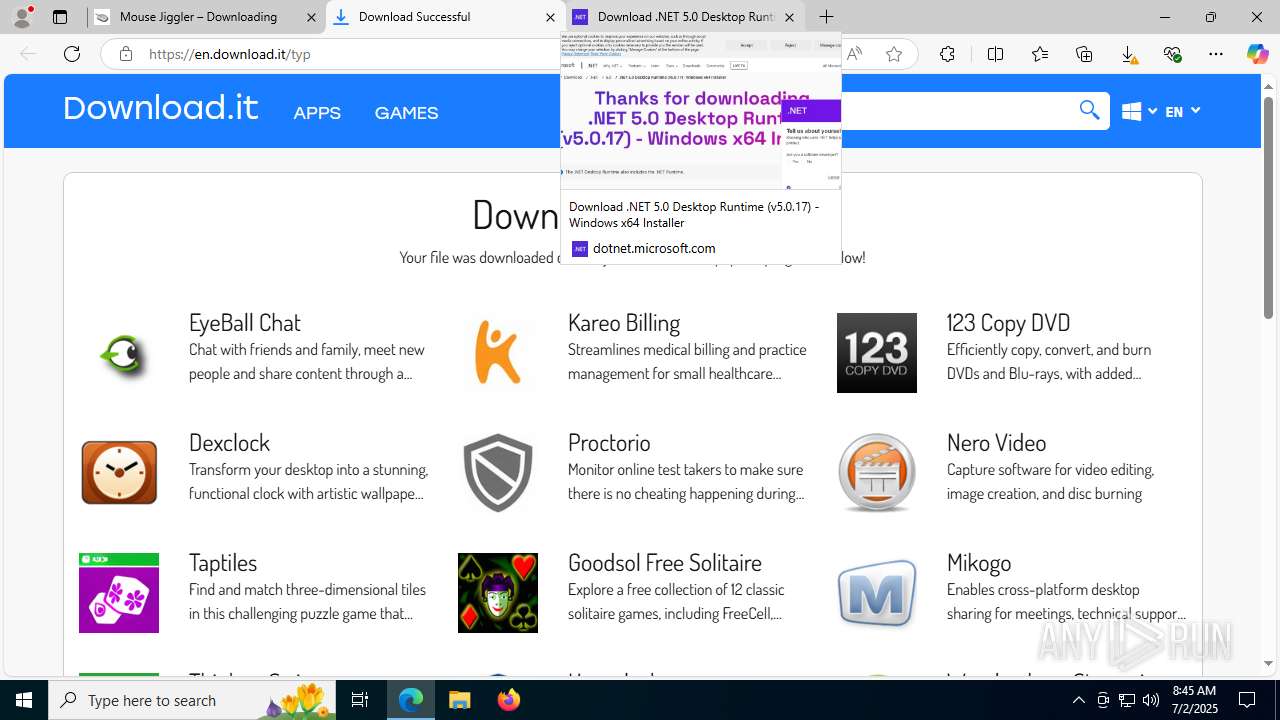
Task: Open the Kareo Billing title link
Action: pos(624,322)
